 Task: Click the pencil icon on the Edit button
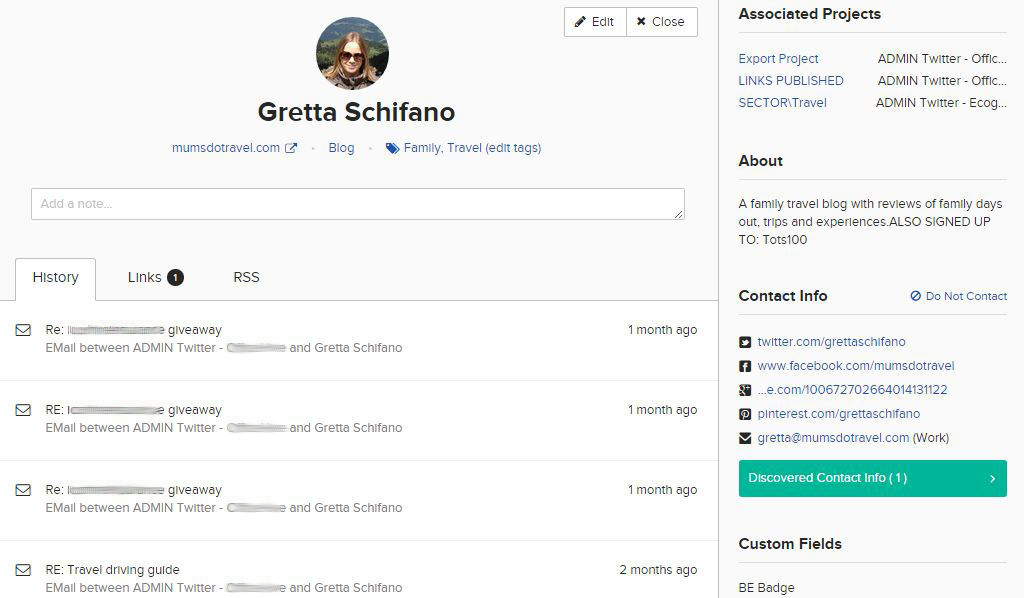[578, 21]
